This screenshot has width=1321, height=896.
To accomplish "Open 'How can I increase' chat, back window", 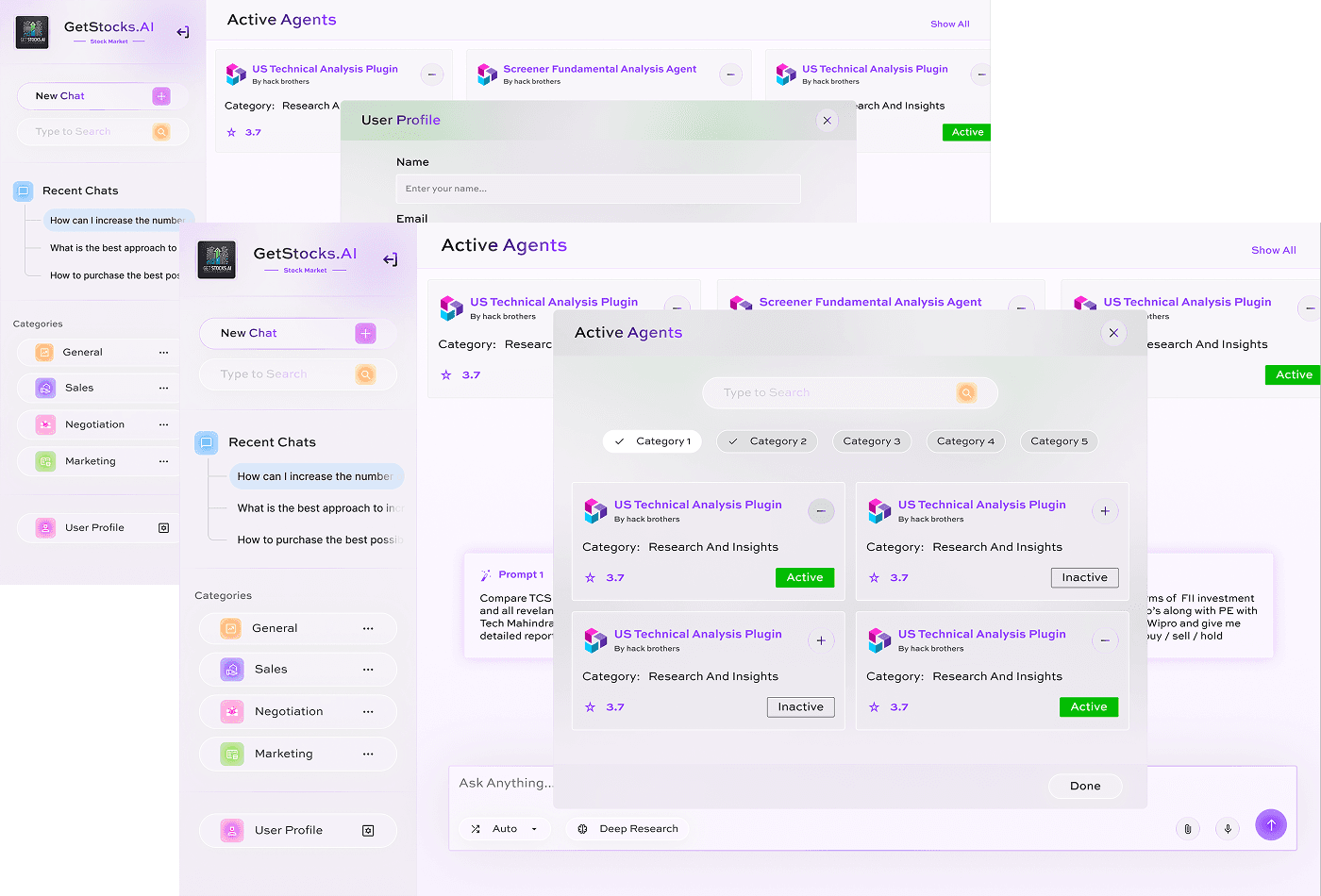I will [119, 221].
